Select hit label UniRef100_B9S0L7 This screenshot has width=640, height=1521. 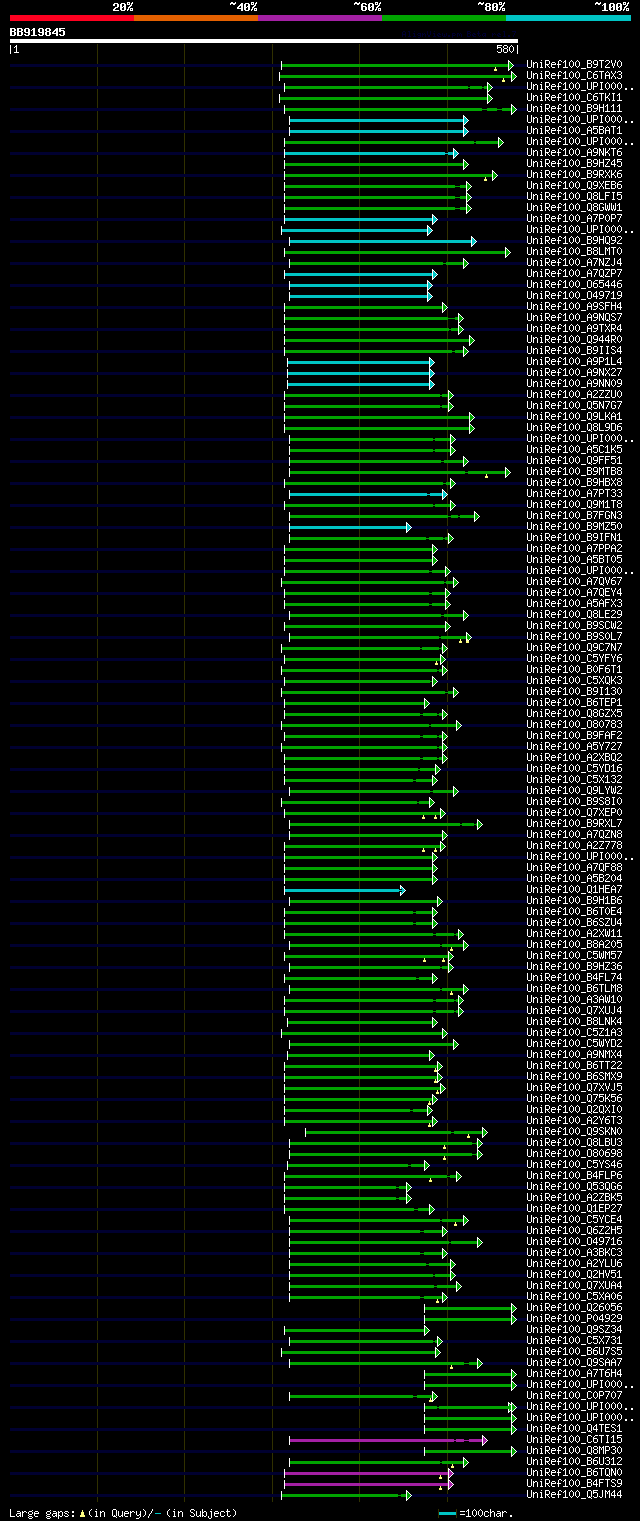(574, 636)
